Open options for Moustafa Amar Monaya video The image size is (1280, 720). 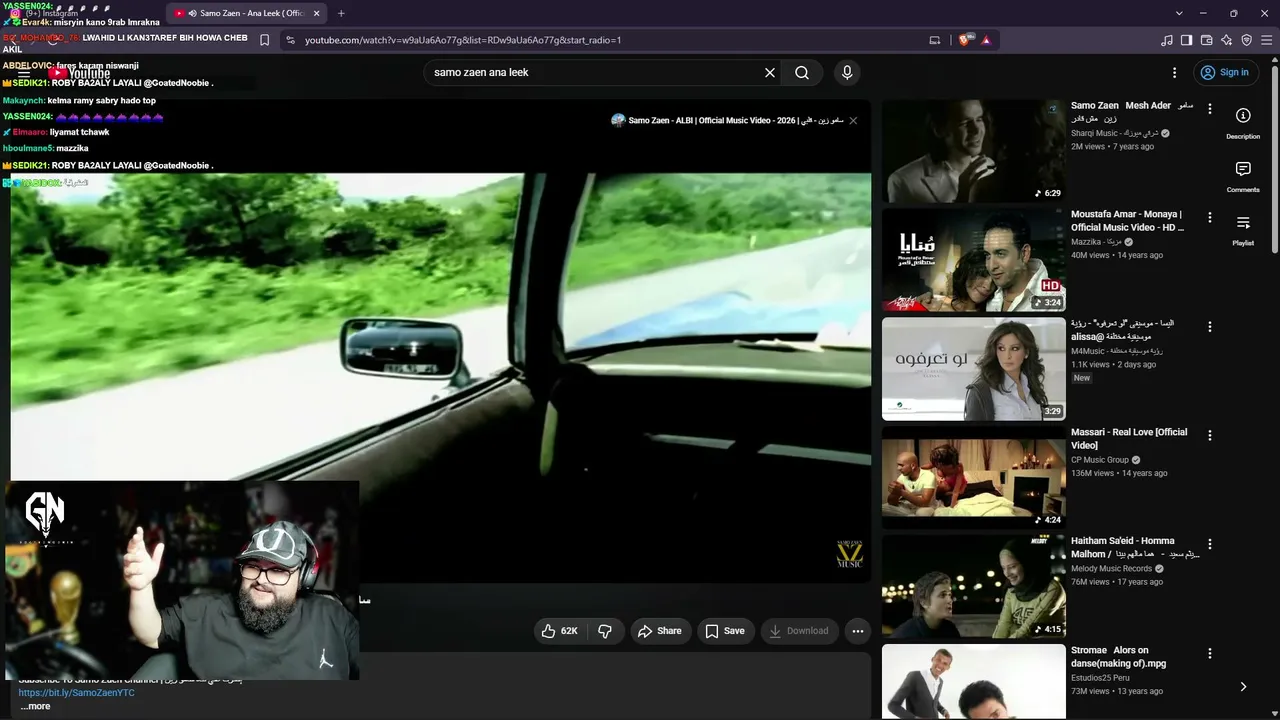[1210, 218]
